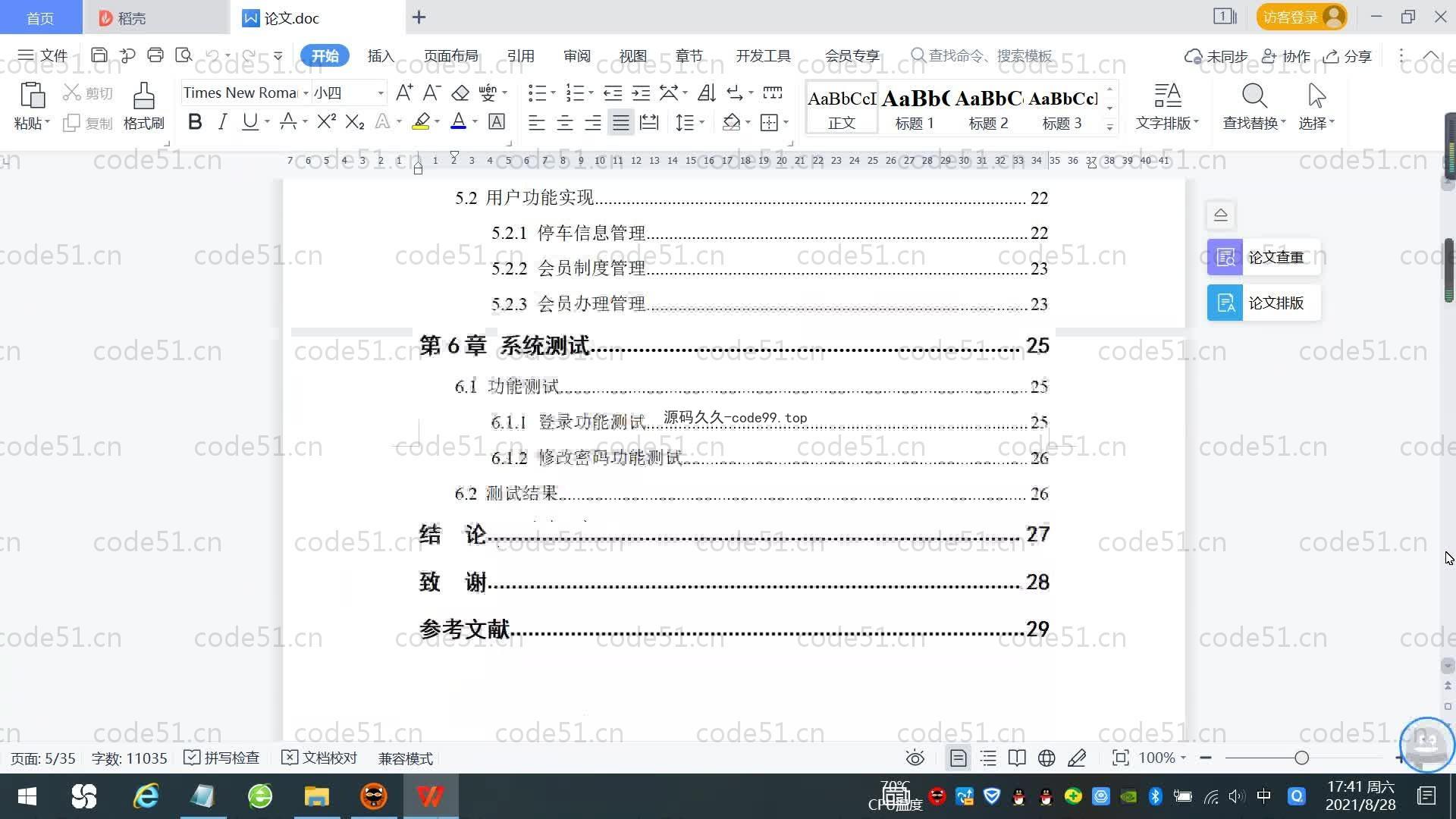Open the Page Layout (页面布局) tab
This screenshot has height=819, width=1456.
pyautogui.click(x=451, y=56)
